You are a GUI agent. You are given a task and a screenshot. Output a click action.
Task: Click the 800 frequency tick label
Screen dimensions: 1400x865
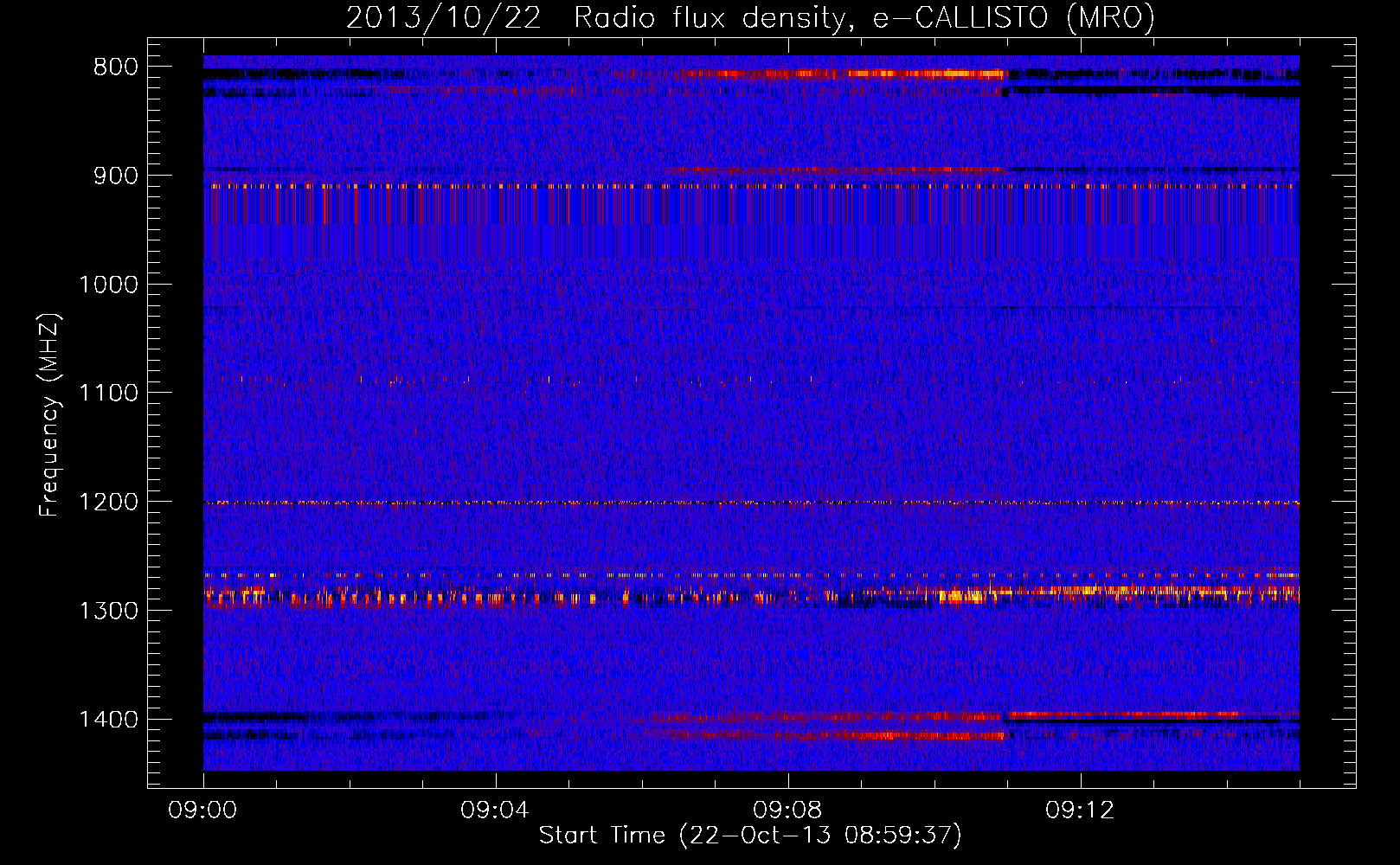click(116, 67)
